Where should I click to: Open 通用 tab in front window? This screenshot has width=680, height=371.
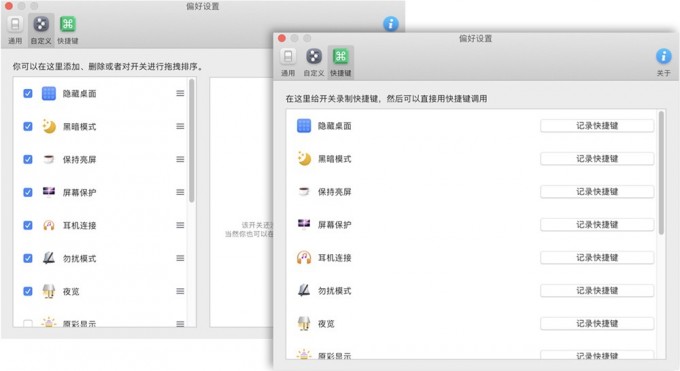pyautogui.click(x=288, y=62)
